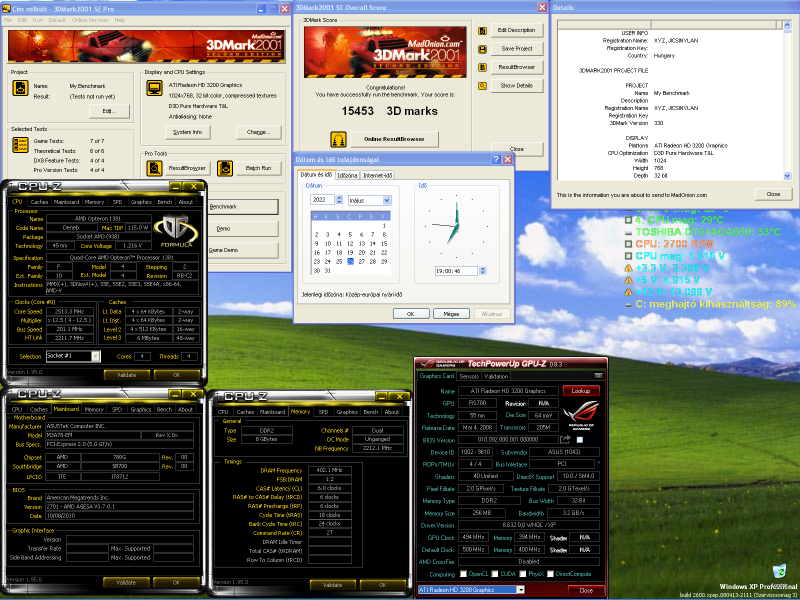800x600 pixels.
Task: Click the time input field showing 19:00:46
Action: pyautogui.click(x=457, y=271)
